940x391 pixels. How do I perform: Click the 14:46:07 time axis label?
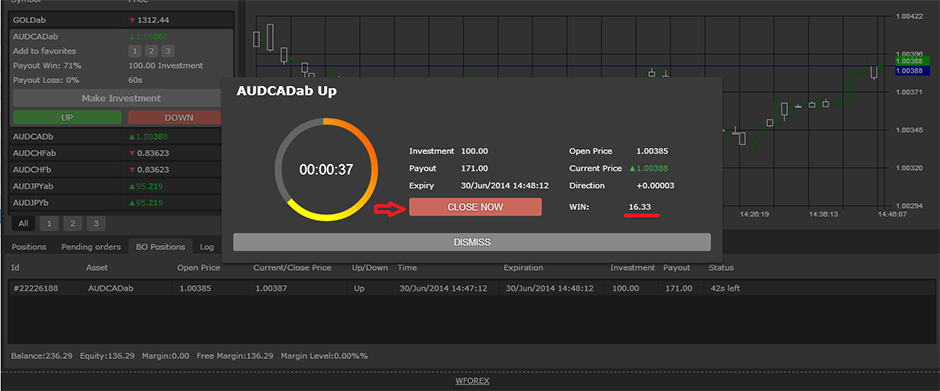tap(894, 213)
